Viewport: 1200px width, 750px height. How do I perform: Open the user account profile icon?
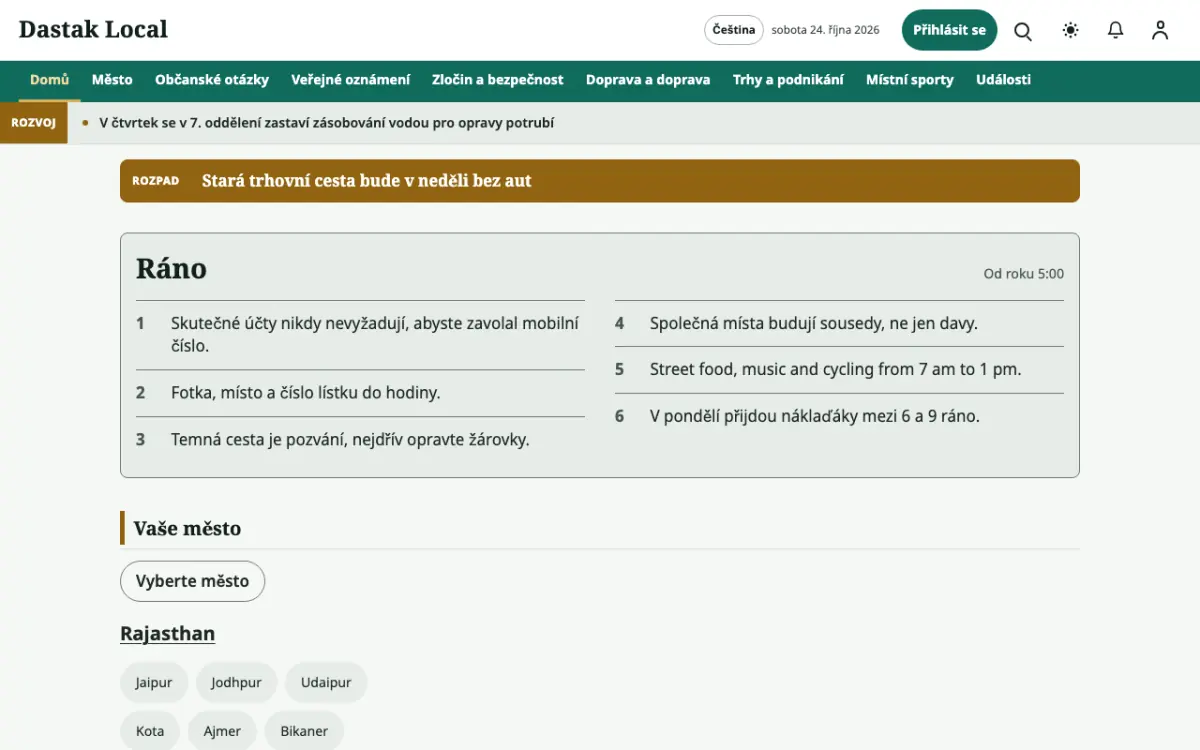tap(1160, 30)
